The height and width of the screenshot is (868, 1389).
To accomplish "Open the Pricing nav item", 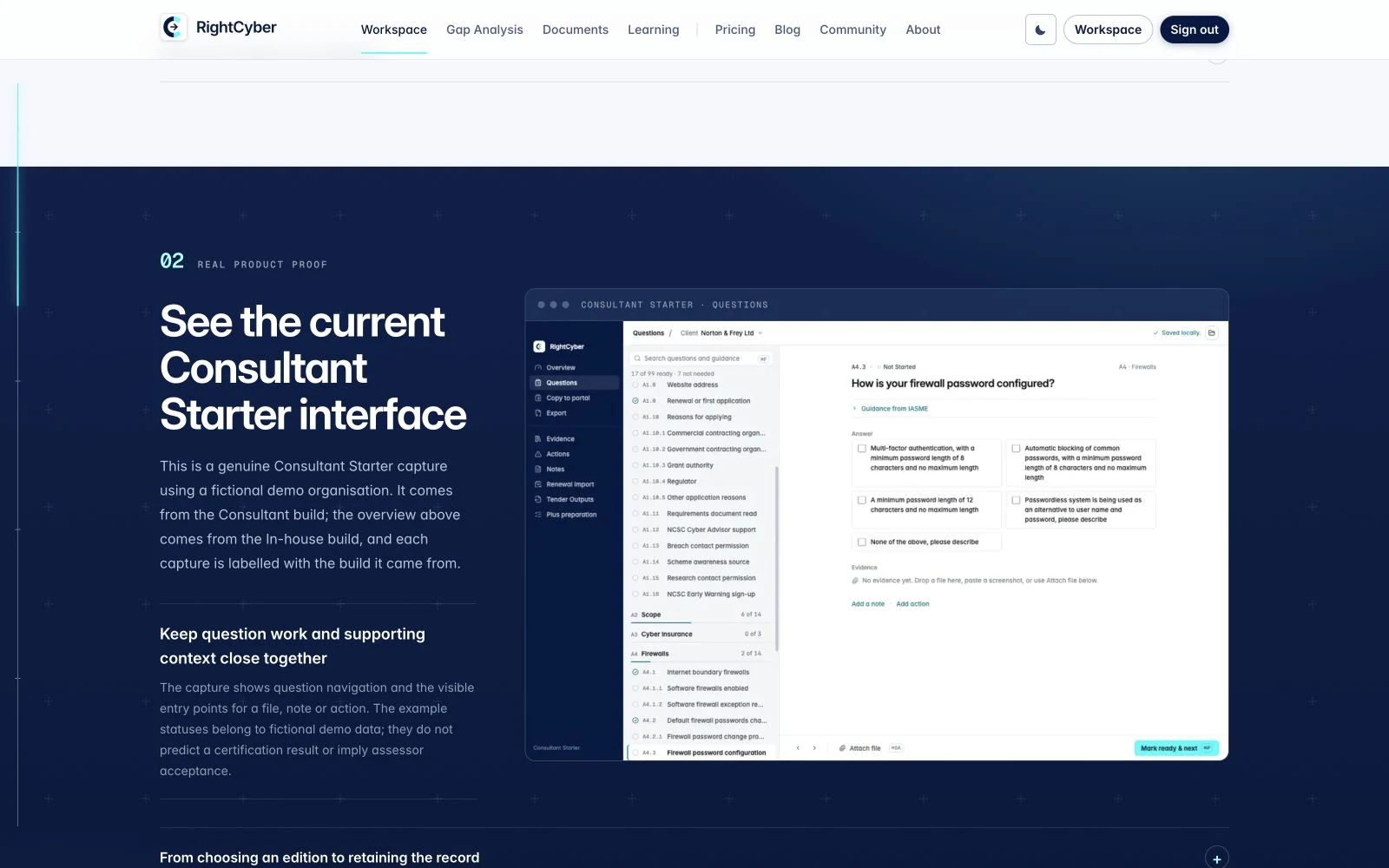I will (x=735, y=30).
